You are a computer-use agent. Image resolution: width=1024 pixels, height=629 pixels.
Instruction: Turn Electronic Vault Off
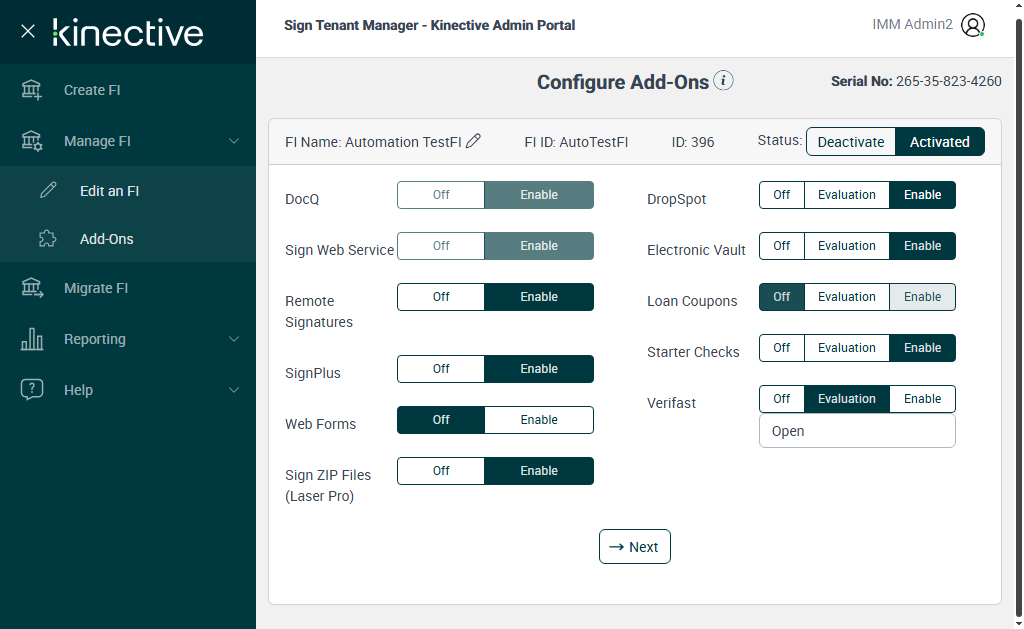pyautogui.click(x=782, y=246)
